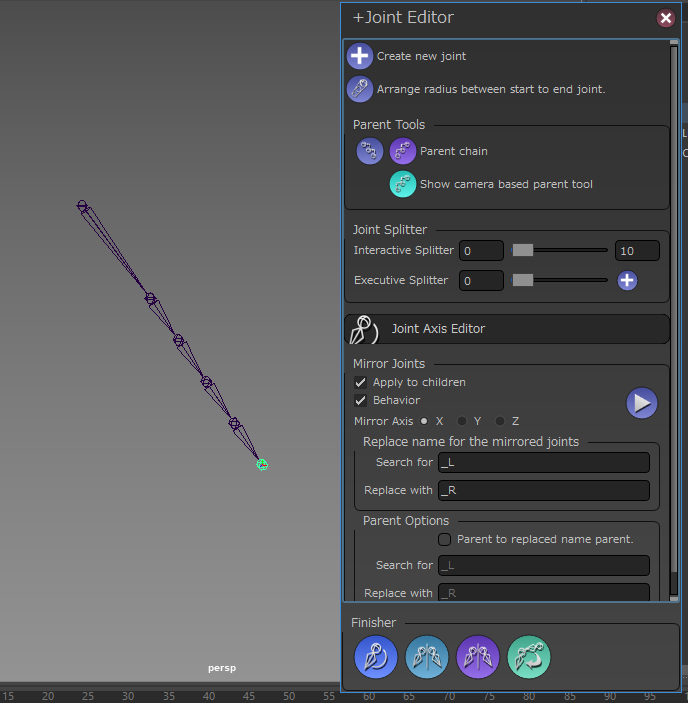Select the top root joint in viewport
Viewport: 688px width, 703px height.
coord(82,206)
